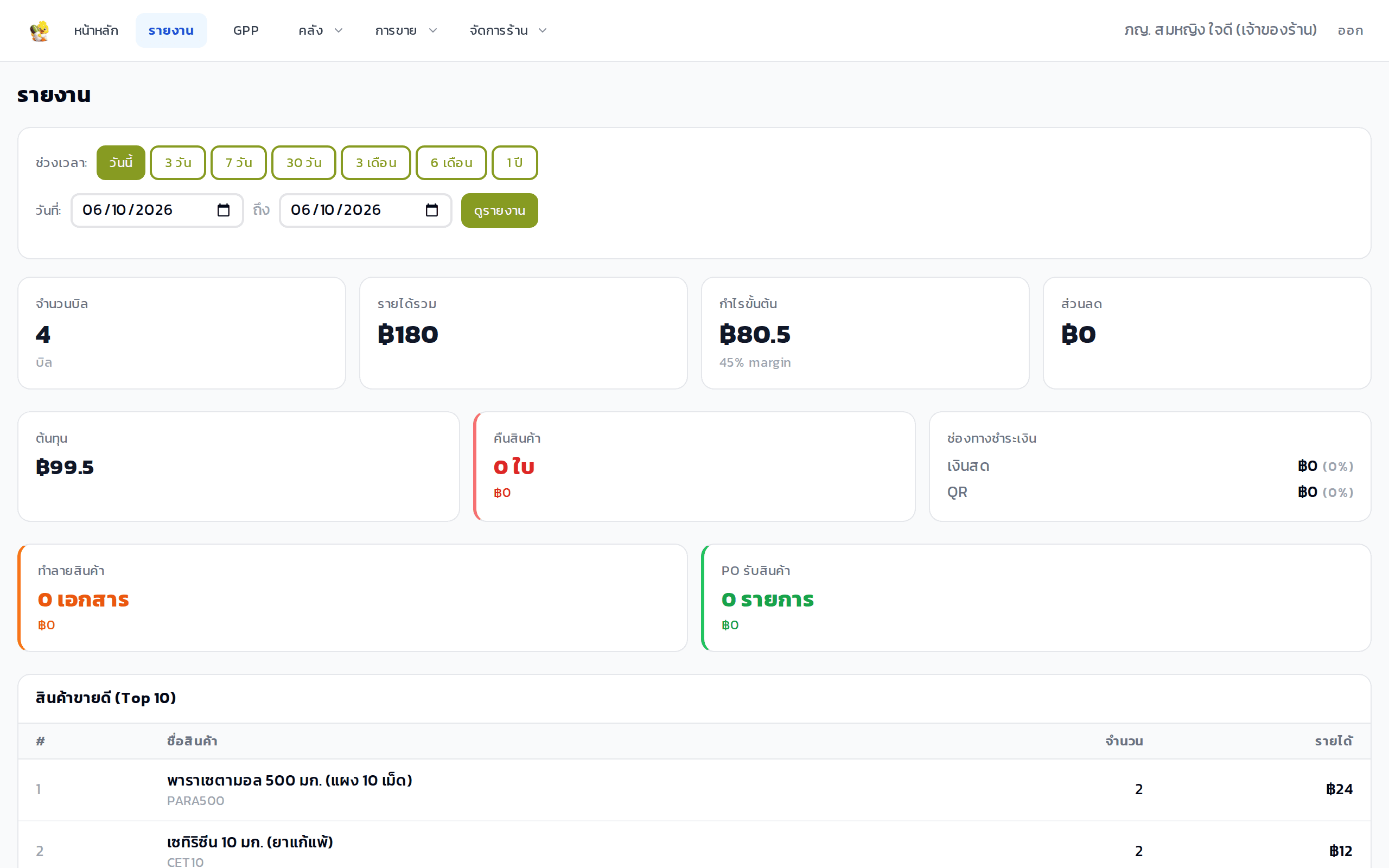Image resolution: width=1389 pixels, height=868 pixels.
Task: Click the ทำลายสินค้า 0 เอกสาร value
Action: pyautogui.click(x=83, y=599)
